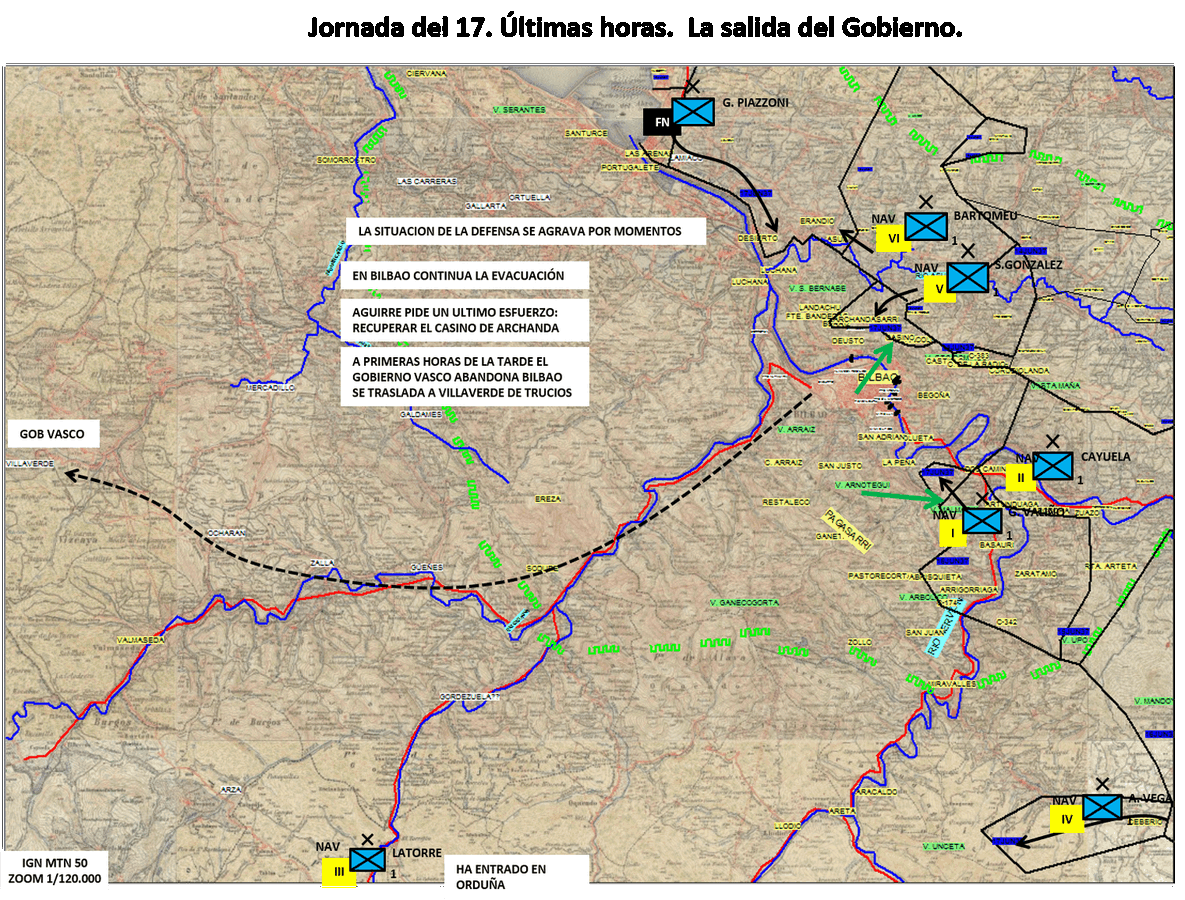The image size is (1185, 900).
Task: Click the yellow IV brigade box
Action: [x=1067, y=818]
